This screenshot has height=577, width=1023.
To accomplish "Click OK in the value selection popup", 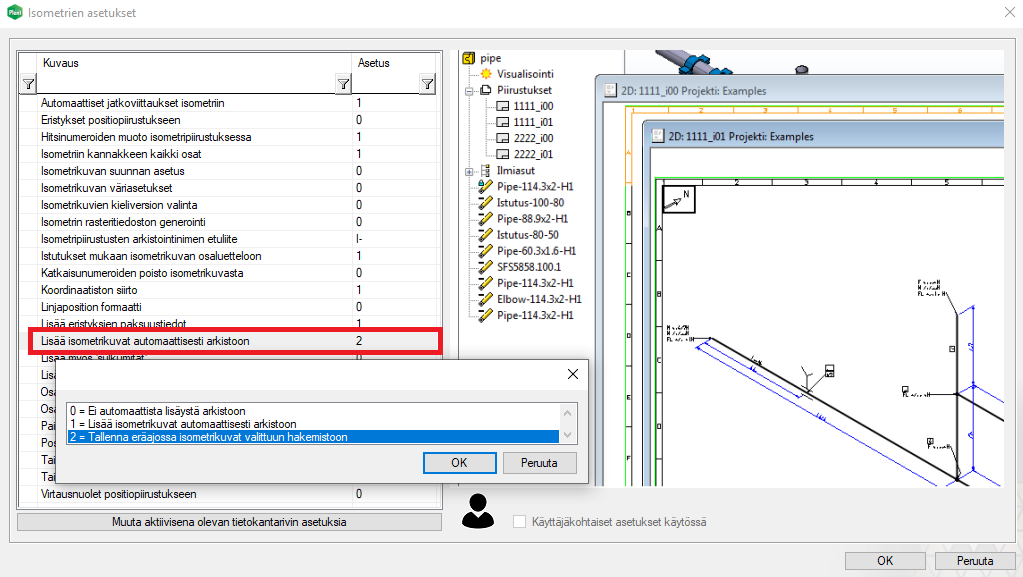I will point(459,463).
